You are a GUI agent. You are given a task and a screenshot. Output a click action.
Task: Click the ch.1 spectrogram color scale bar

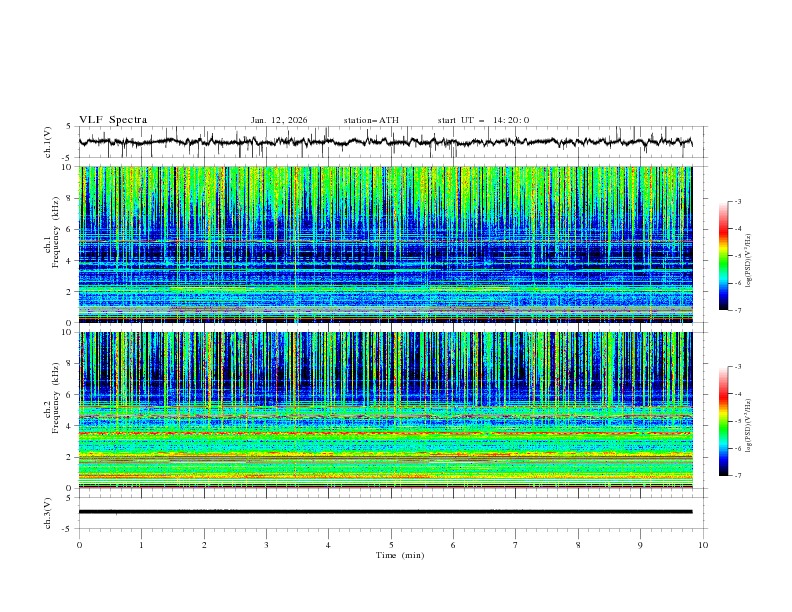(723, 256)
